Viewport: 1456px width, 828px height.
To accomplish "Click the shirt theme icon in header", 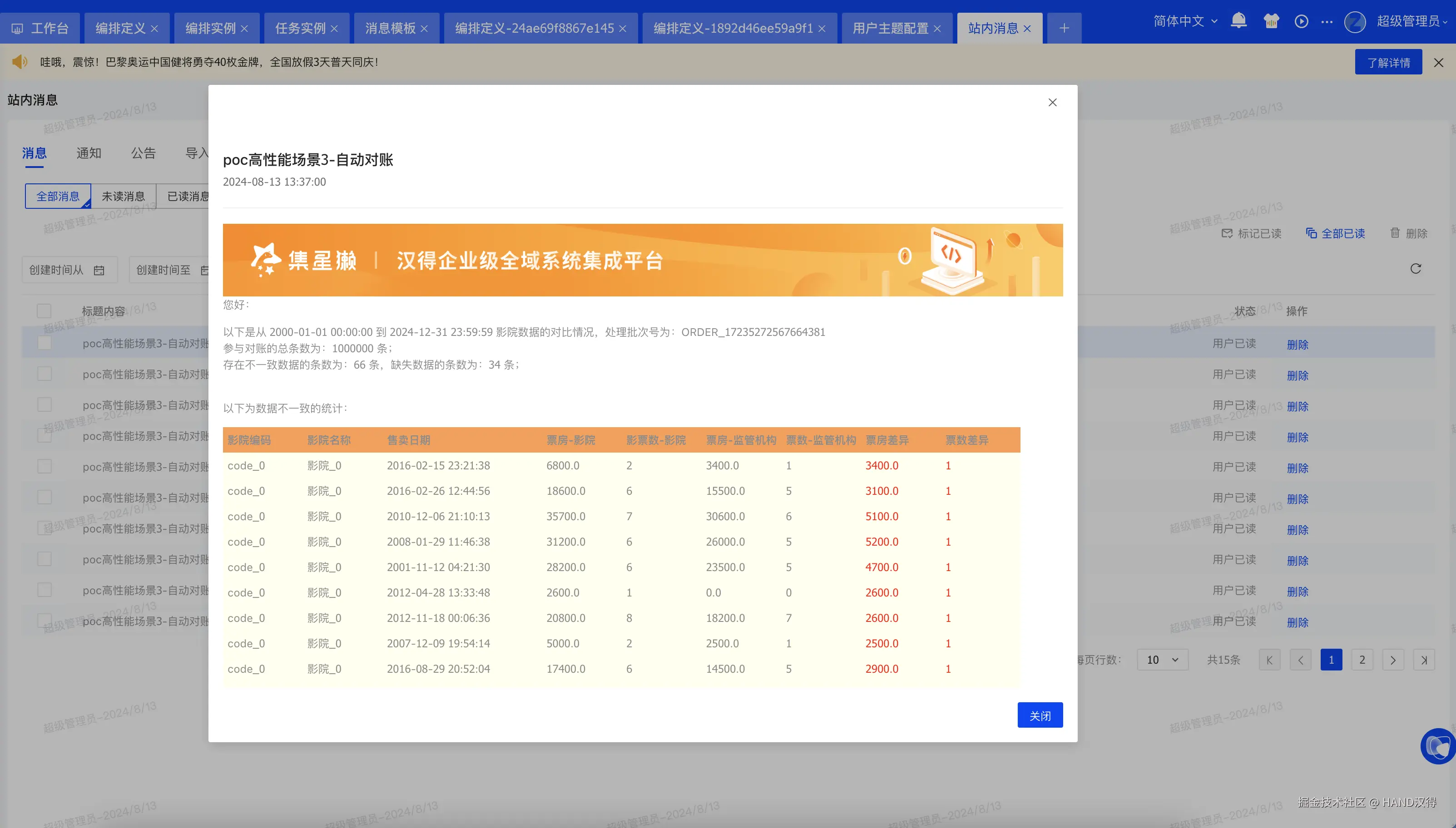I will tap(1271, 21).
